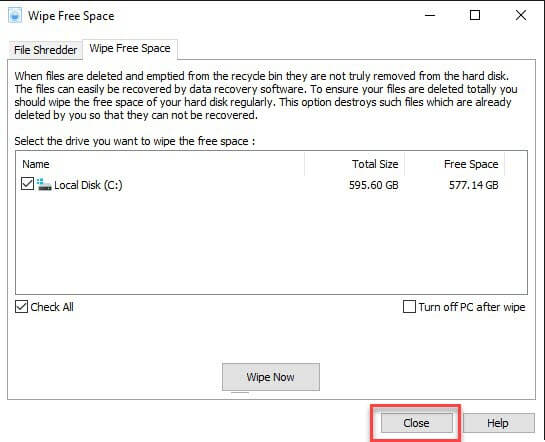The image size is (545, 442).
Task: Switch to the File Shredder tab
Action: point(46,50)
